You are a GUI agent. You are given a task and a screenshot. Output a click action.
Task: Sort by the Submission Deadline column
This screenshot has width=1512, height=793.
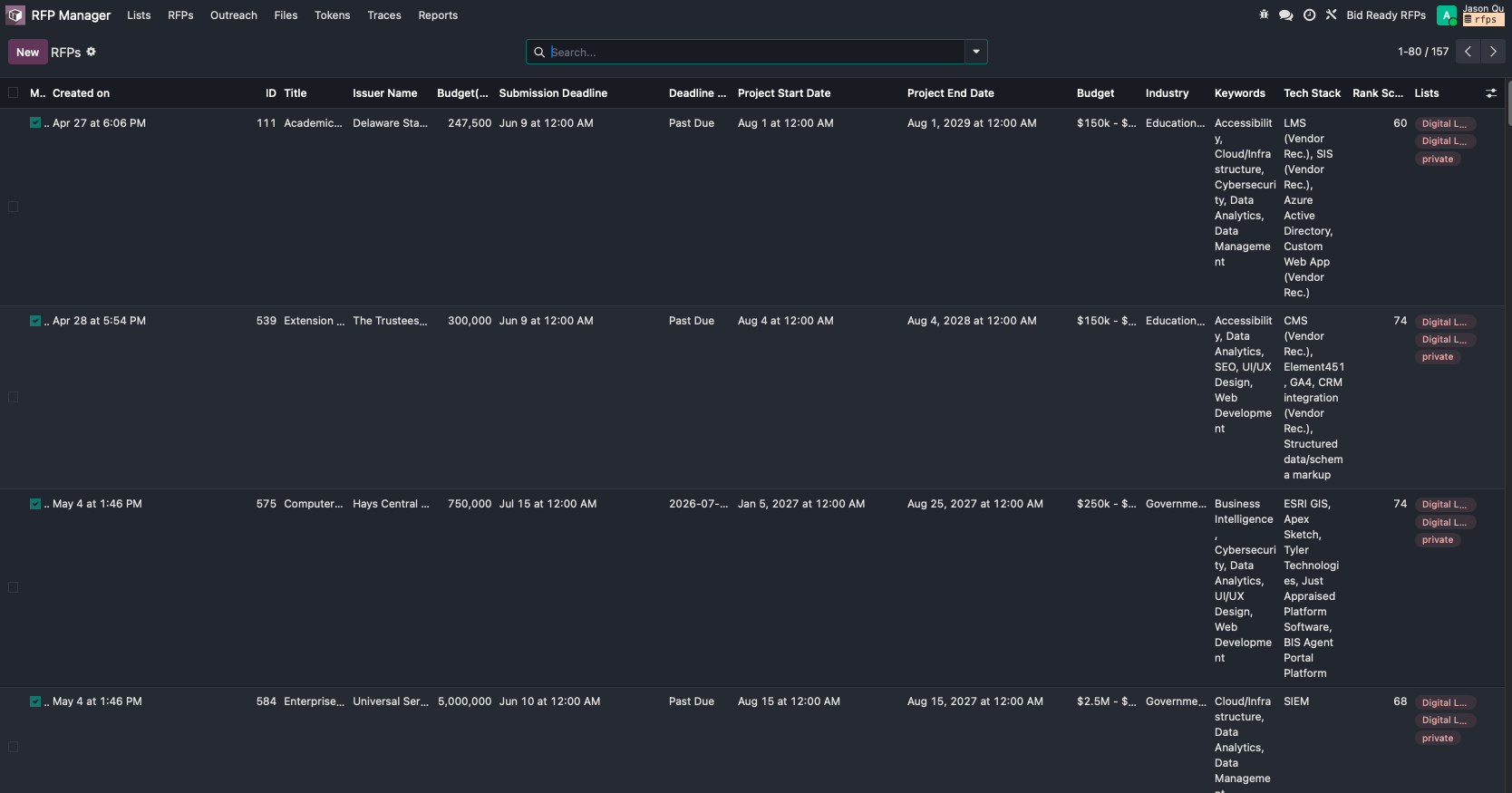click(553, 93)
